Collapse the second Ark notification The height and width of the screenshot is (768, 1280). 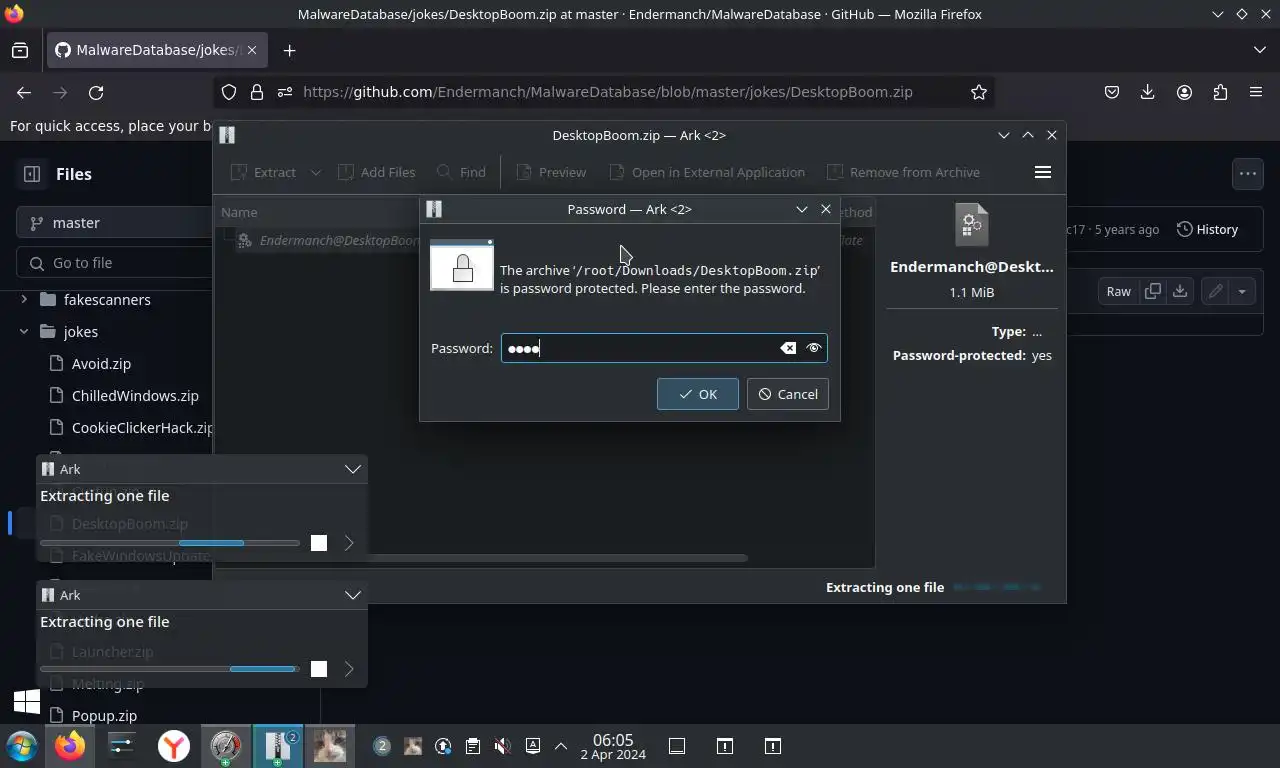point(353,595)
